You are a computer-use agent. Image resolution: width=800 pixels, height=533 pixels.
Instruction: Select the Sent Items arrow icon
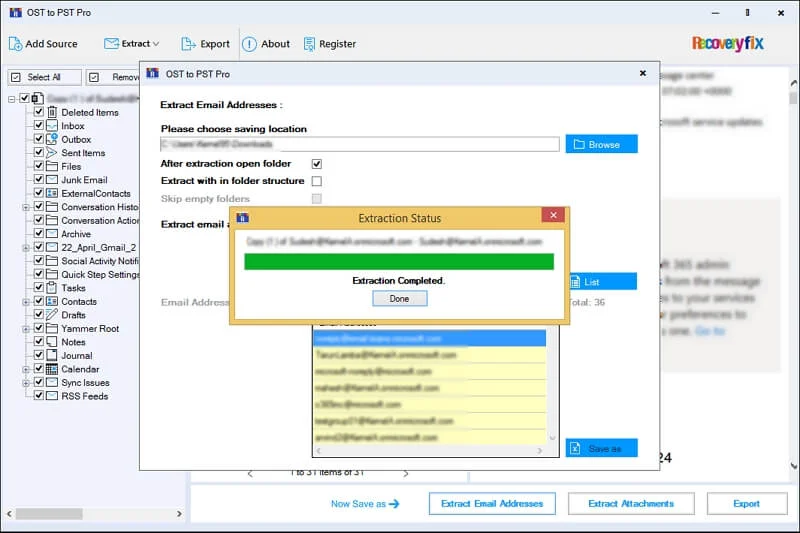coord(52,153)
